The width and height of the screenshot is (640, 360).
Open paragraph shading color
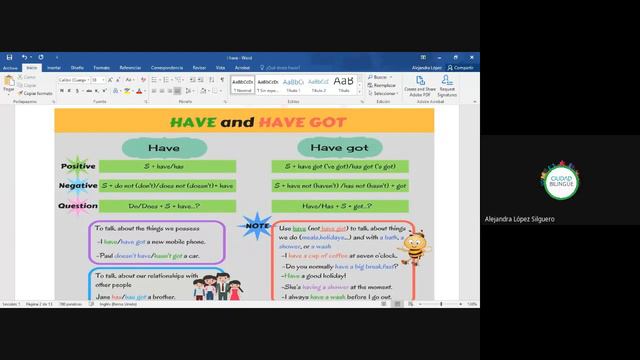pos(203,91)
